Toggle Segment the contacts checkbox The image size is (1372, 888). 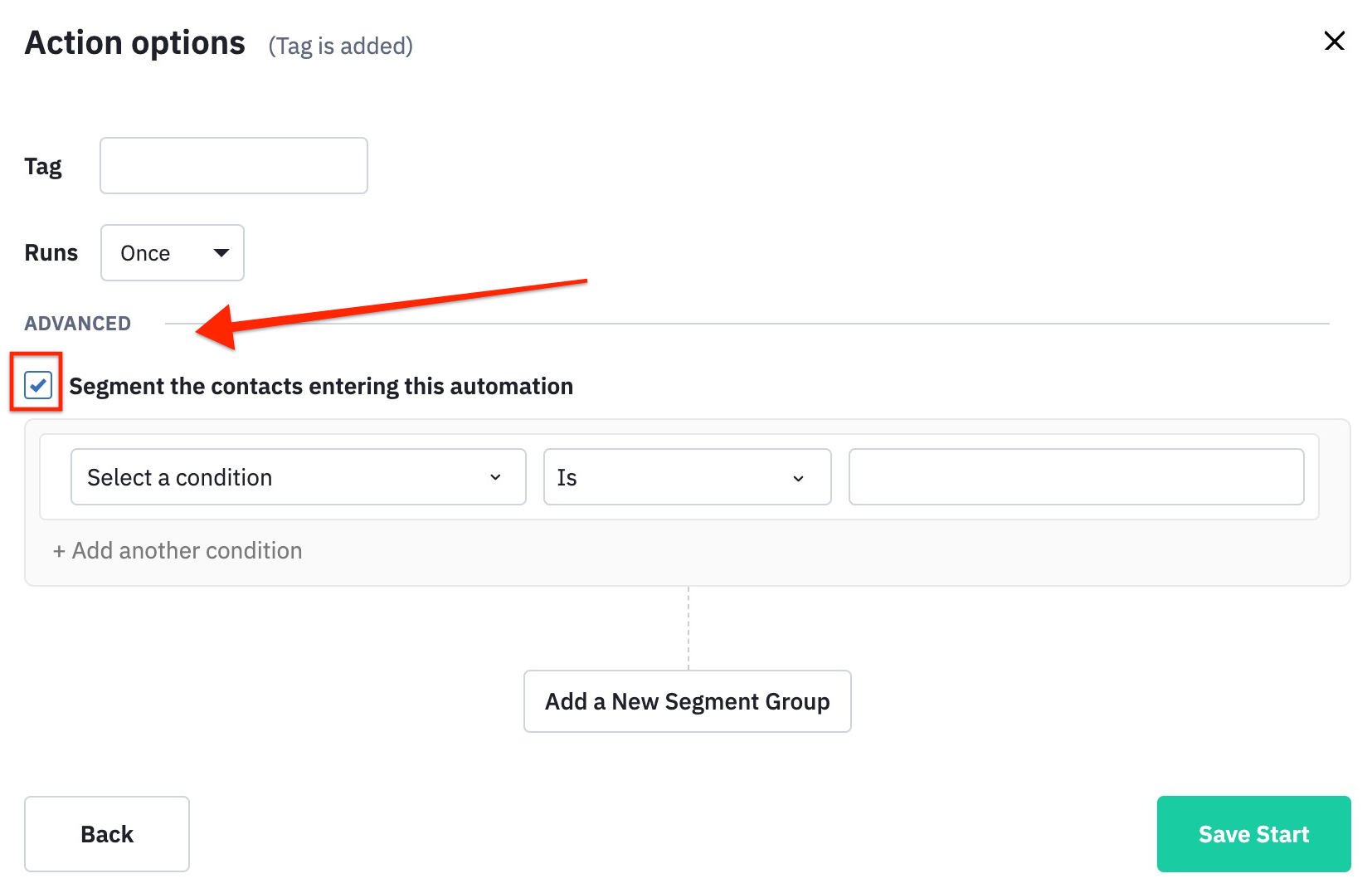(38, 385)
